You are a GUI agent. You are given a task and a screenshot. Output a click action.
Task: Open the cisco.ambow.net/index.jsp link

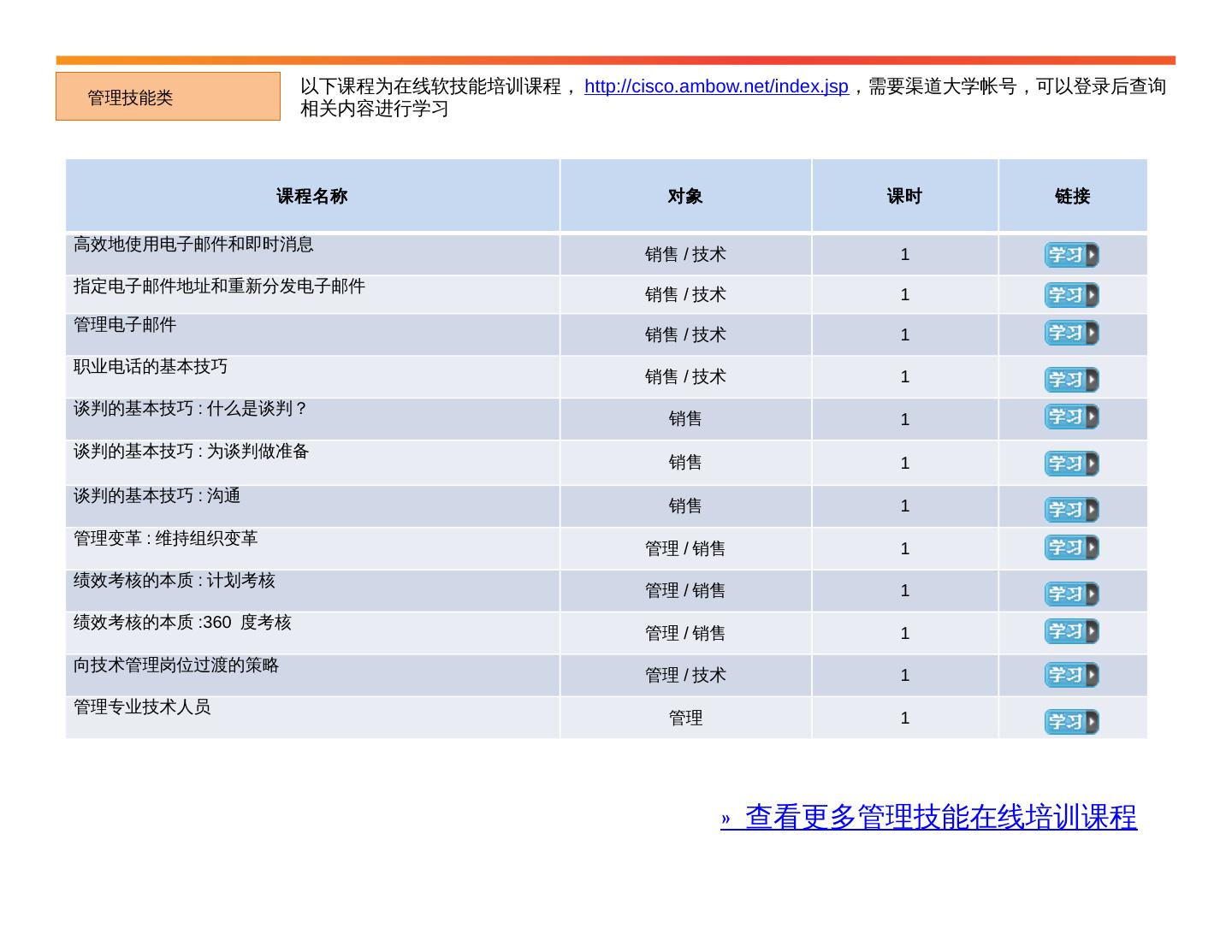716,86
